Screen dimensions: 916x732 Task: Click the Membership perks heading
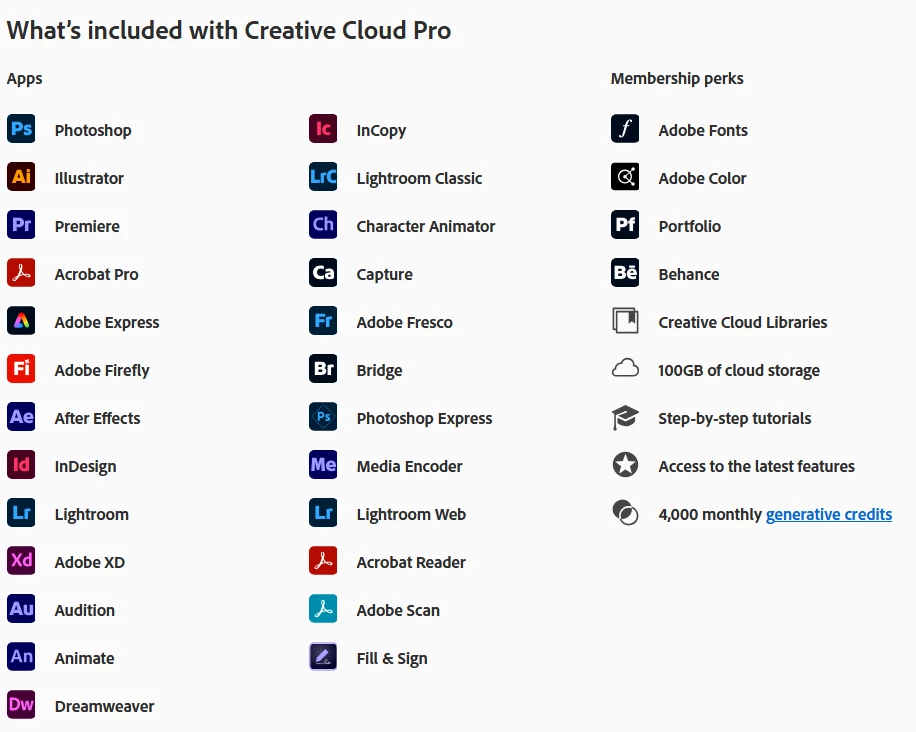(677, 78)
